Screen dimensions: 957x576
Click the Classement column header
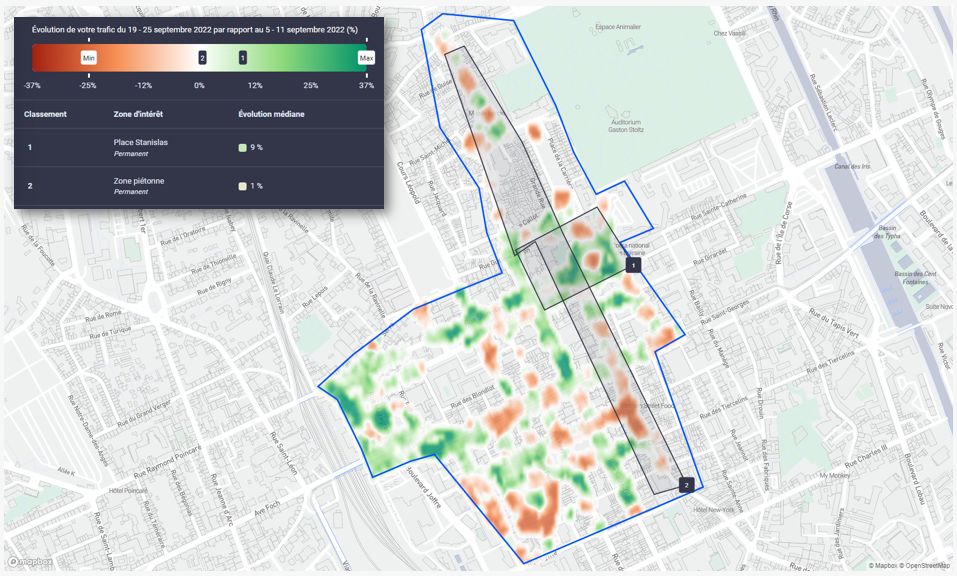(x=45, y=114)
